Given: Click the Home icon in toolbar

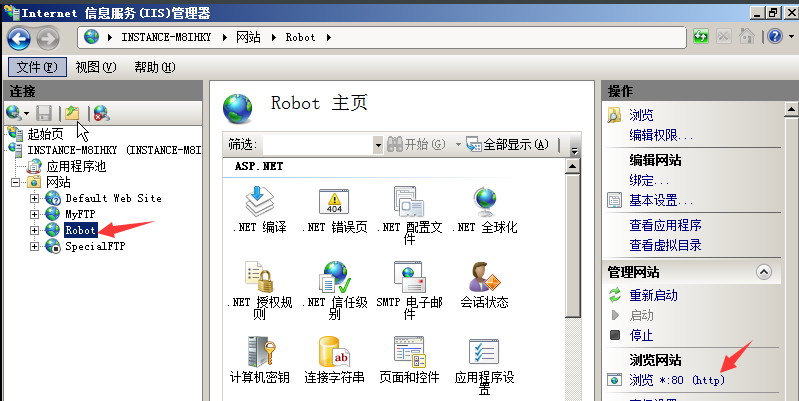Looking at the screenshot, I should 747,37.
